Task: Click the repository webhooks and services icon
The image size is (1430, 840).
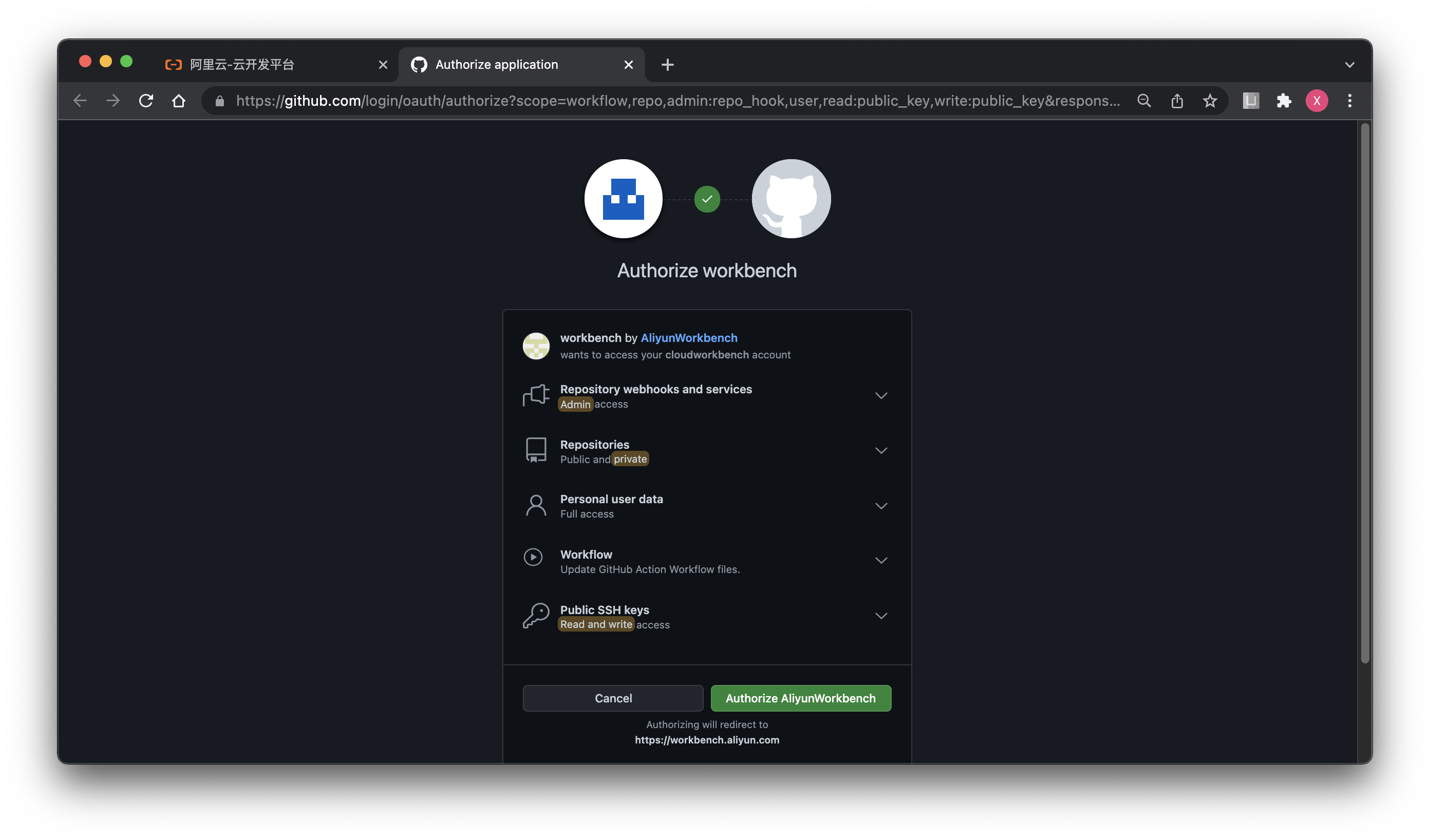Action: 536,395
